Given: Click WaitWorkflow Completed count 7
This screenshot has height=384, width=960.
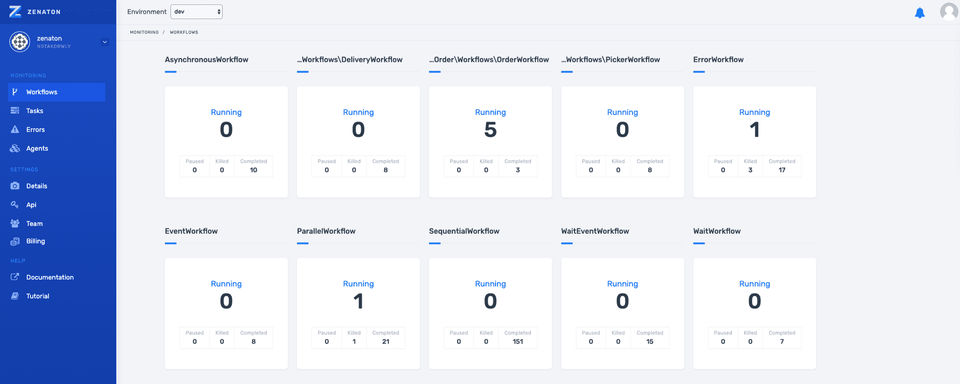Looking at the screenshot, I should (782, 341).
